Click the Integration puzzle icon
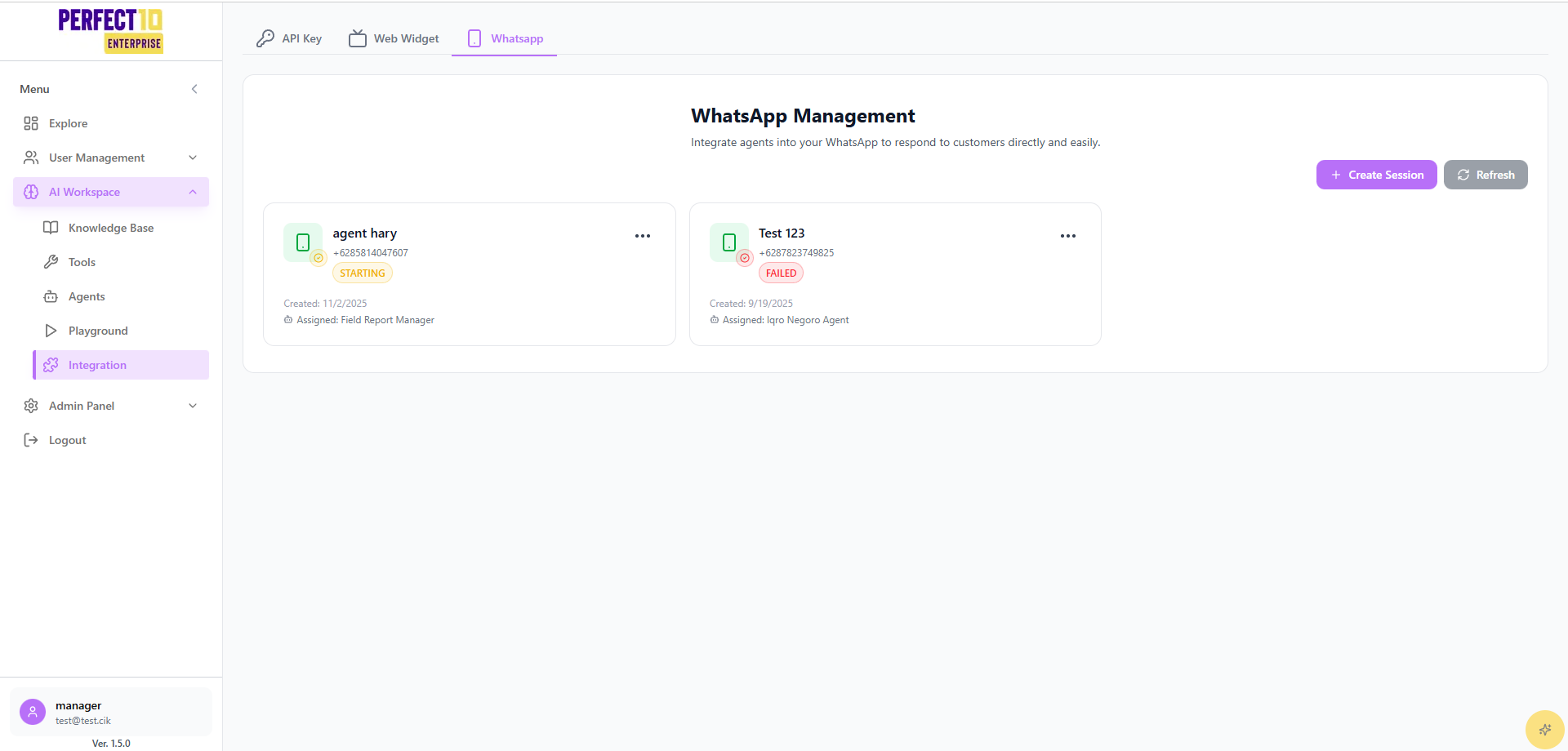This screenshot has width=1568, height=751. [51, 365]
